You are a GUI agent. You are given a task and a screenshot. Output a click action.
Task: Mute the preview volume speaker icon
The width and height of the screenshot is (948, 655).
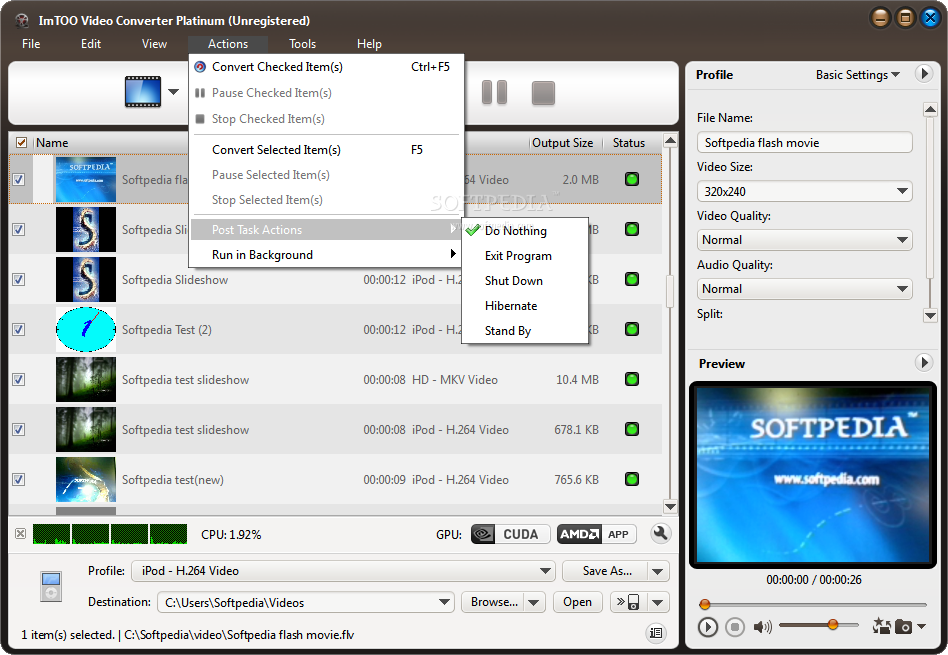(x=762, y=627)
